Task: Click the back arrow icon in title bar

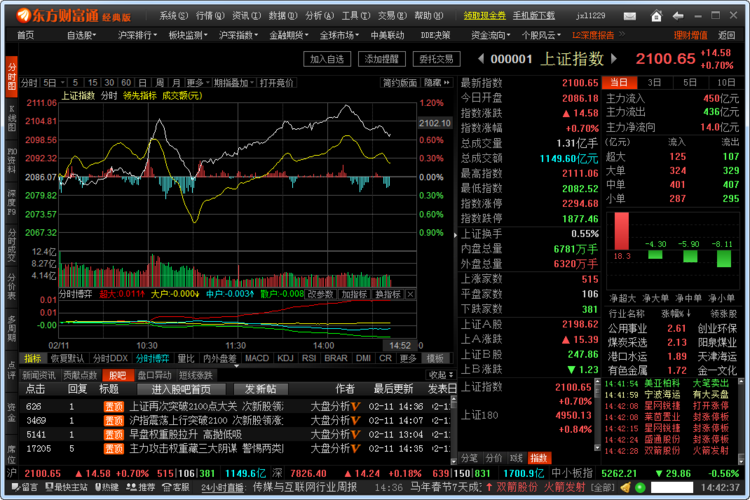Action: [x=678, y=16]
